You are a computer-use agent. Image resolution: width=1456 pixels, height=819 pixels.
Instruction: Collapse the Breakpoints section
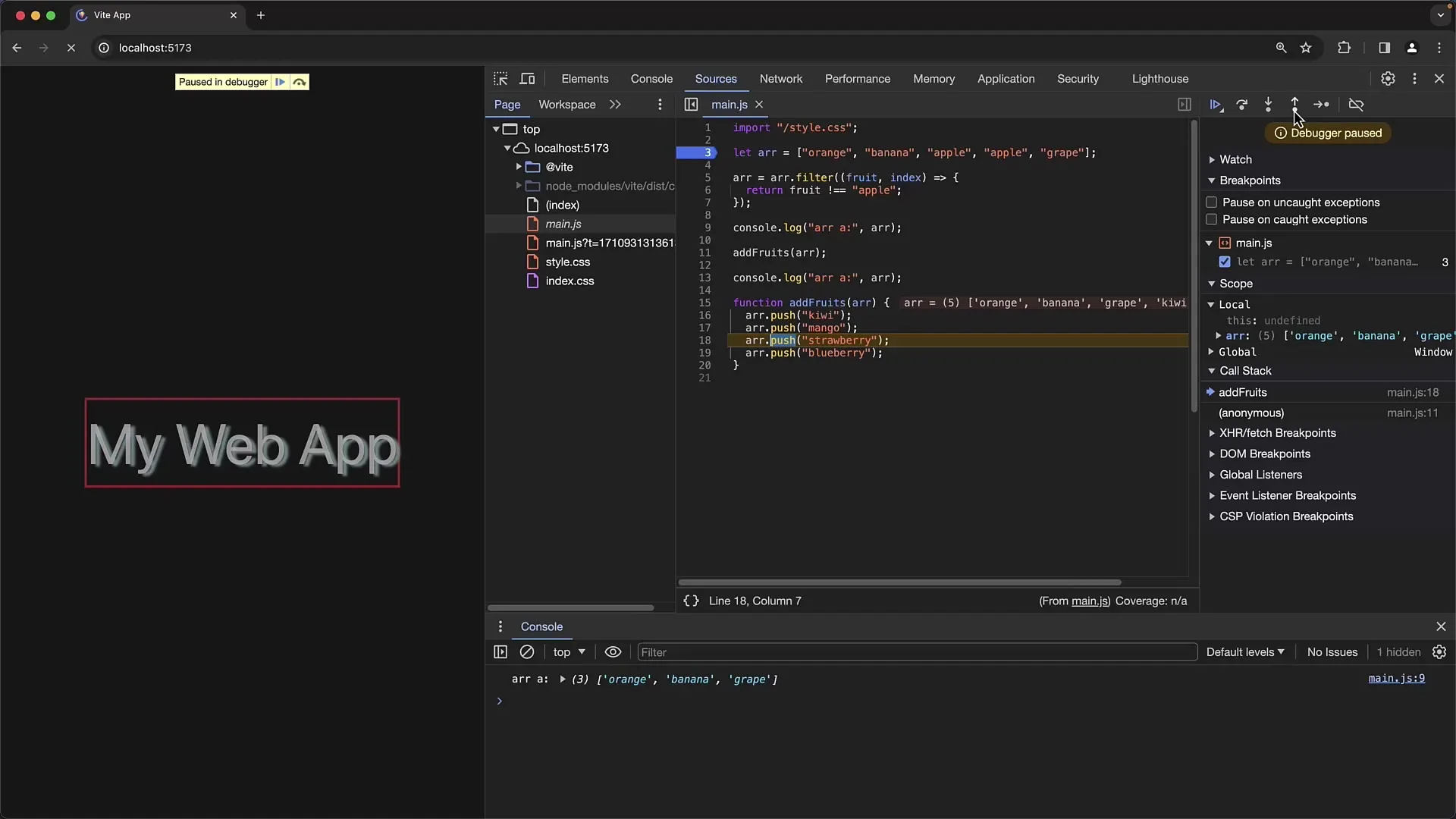(x=1250, y=180)
